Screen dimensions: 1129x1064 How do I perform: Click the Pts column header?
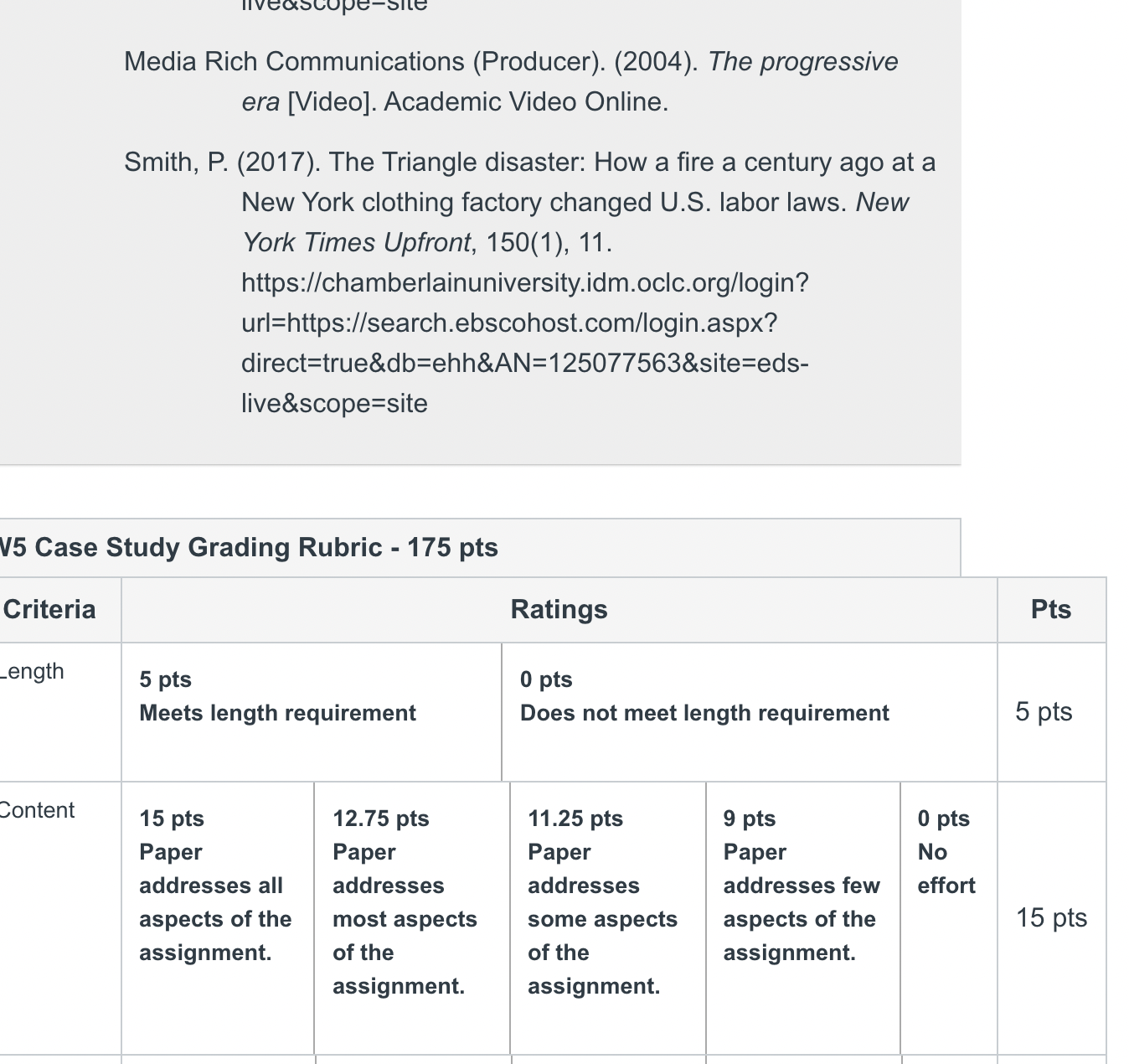(1051, 609)
